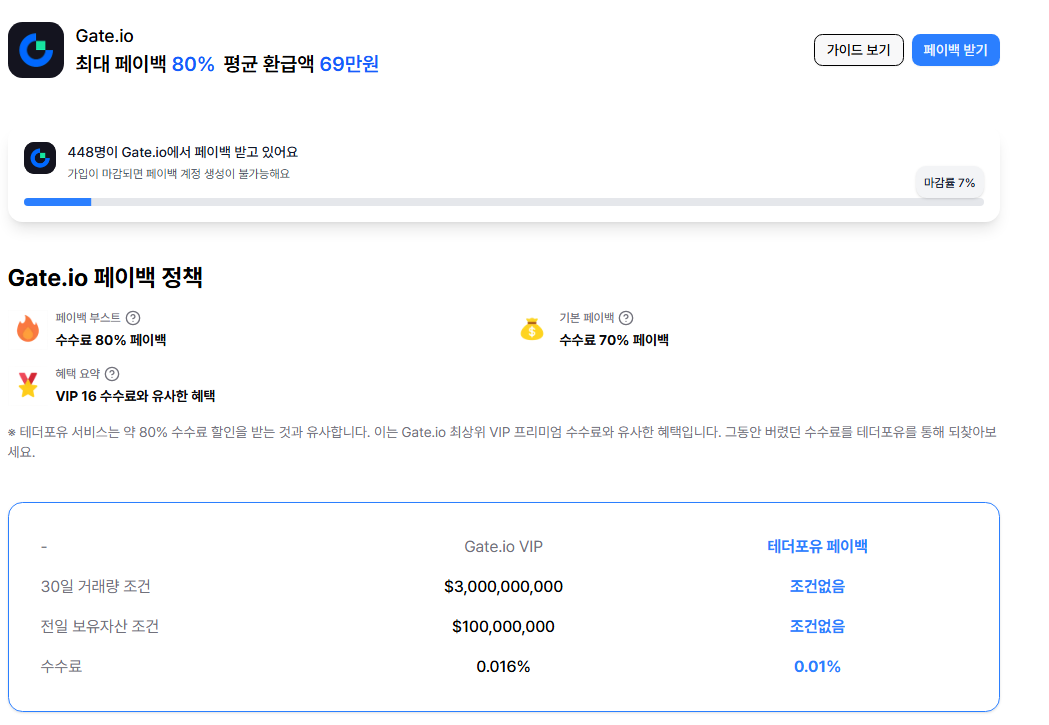Open the help tooltip next to 기본 페이백
The height and width of the screenshot is (725, 1049).
tap(626, 318)
